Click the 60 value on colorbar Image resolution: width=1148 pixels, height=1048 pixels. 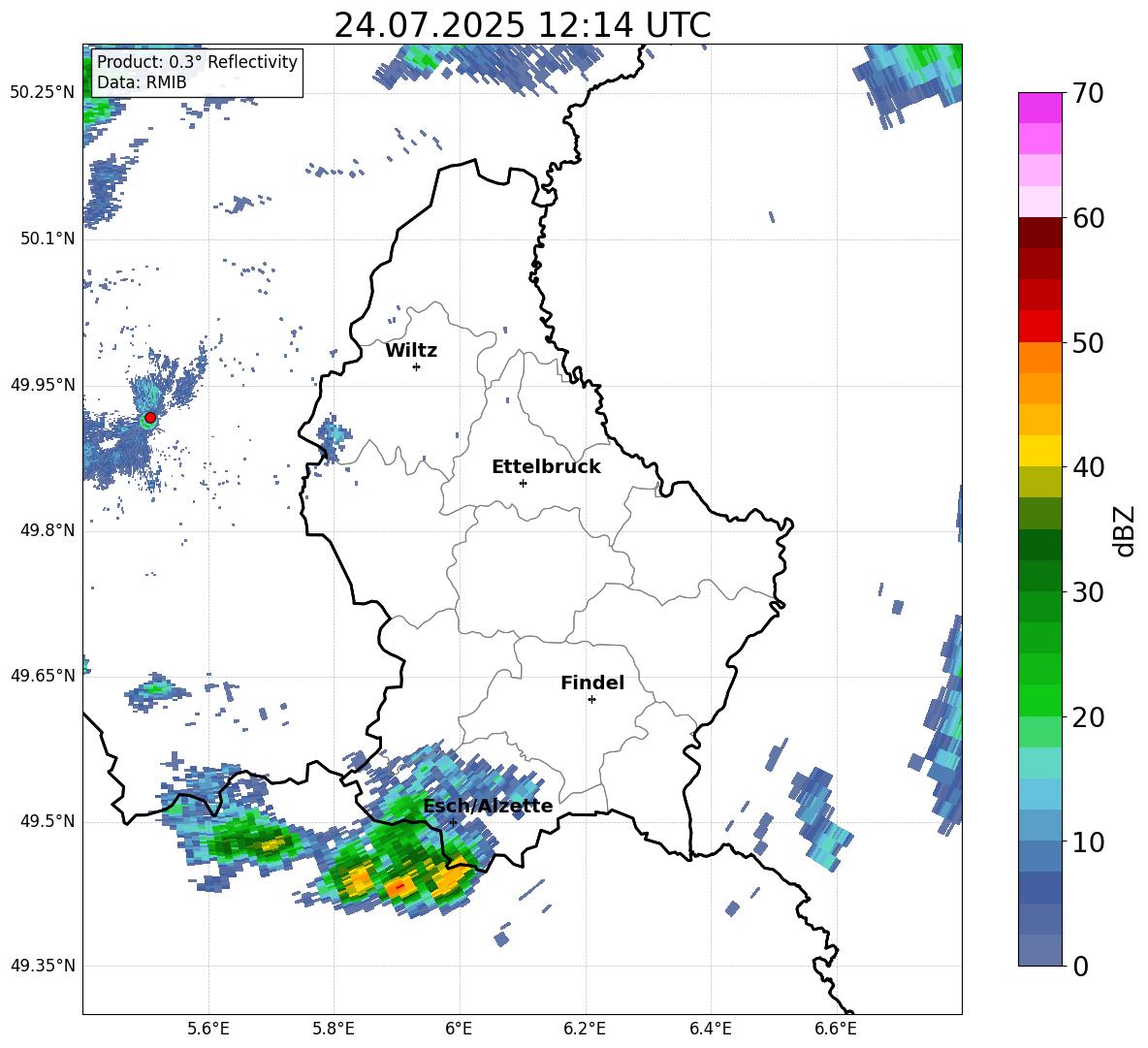point(1088,218)
